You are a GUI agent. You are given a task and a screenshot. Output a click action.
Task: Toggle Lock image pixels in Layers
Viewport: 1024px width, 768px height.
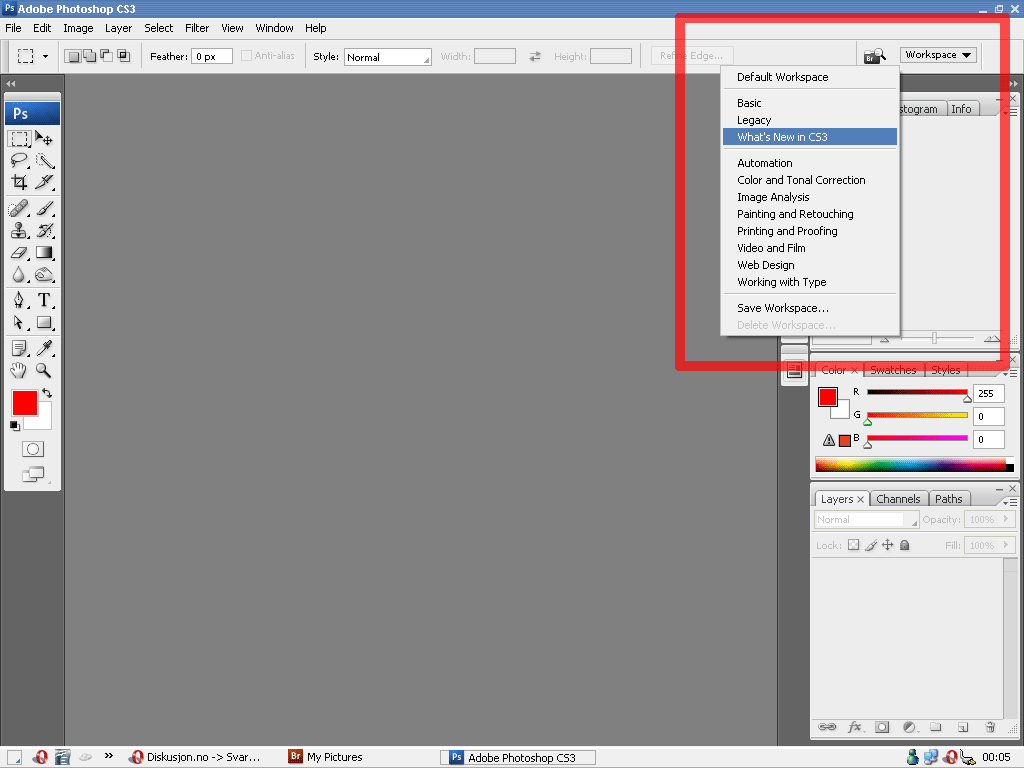coord(871,545)
